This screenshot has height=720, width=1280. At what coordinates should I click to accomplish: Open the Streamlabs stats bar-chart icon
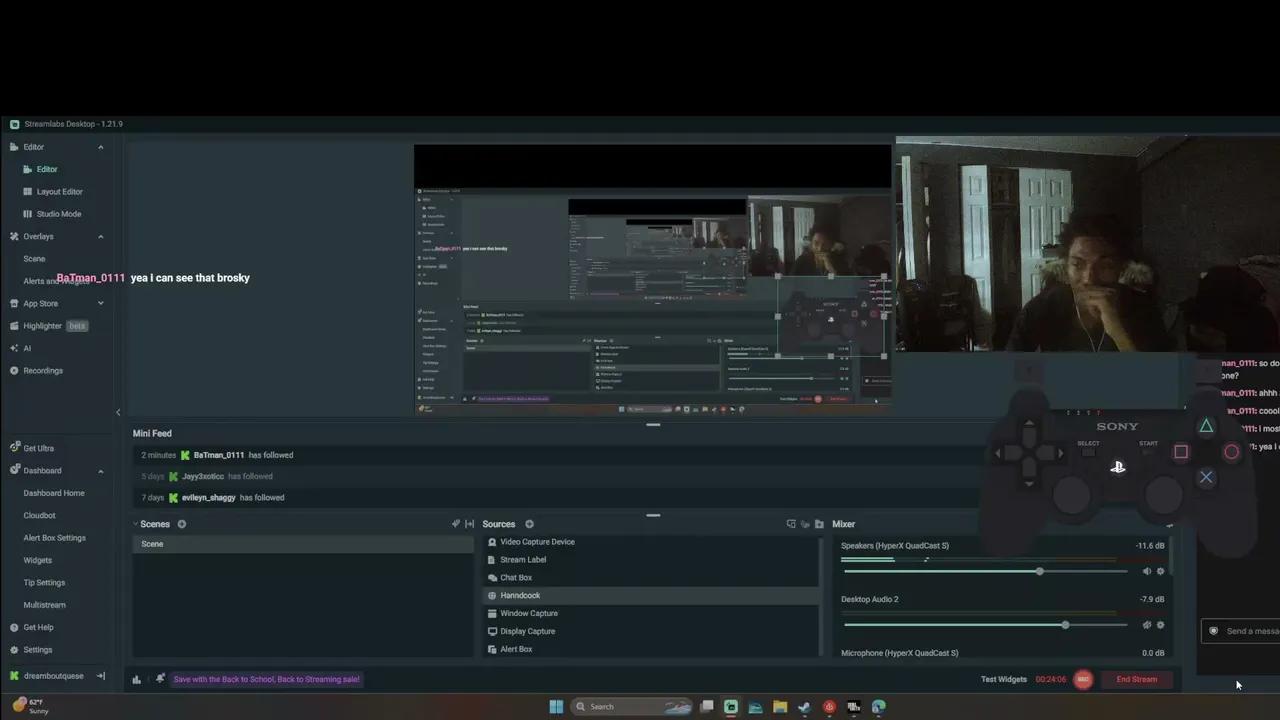tap(137, 680)
